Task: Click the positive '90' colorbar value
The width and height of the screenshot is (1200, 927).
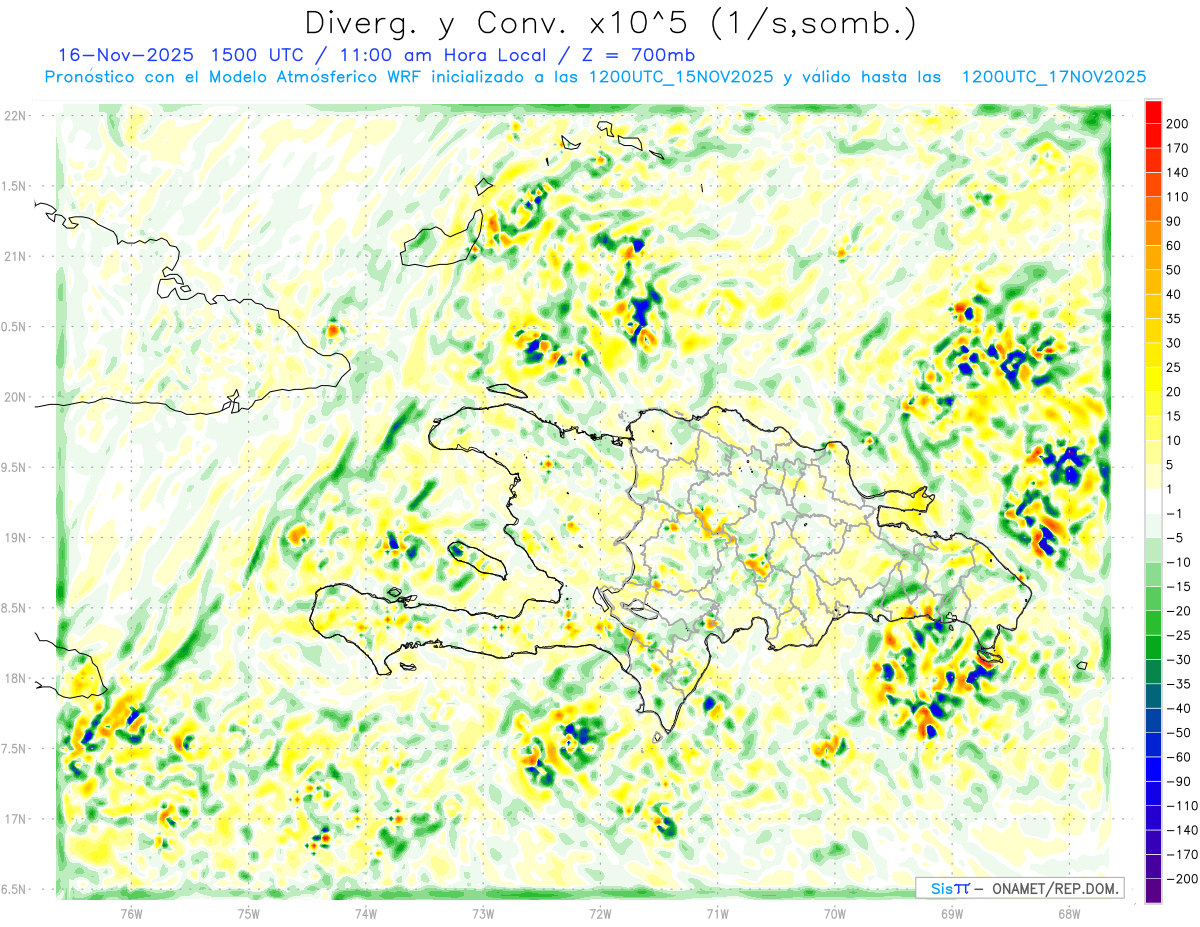Action: 1174,221
